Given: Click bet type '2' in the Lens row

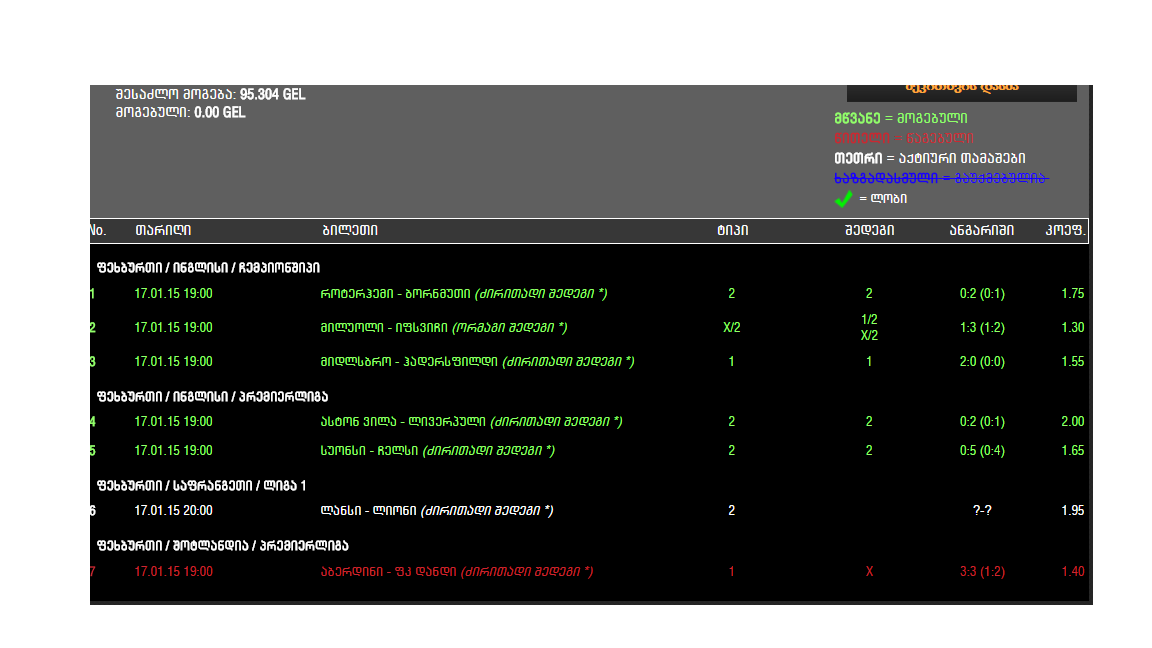Looking at the screenshot, I should [731, 511].
